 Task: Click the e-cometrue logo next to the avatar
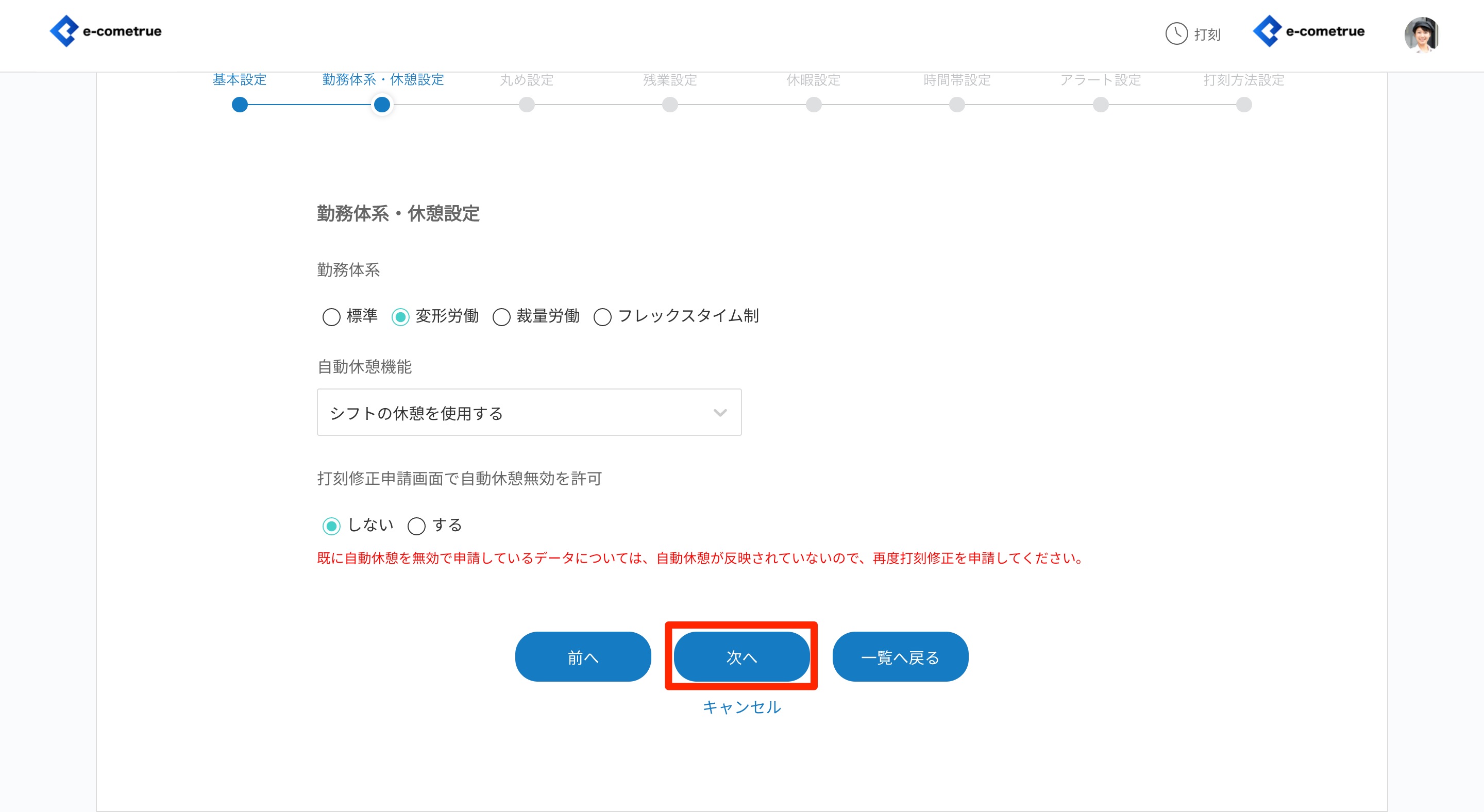(1309, 31)
